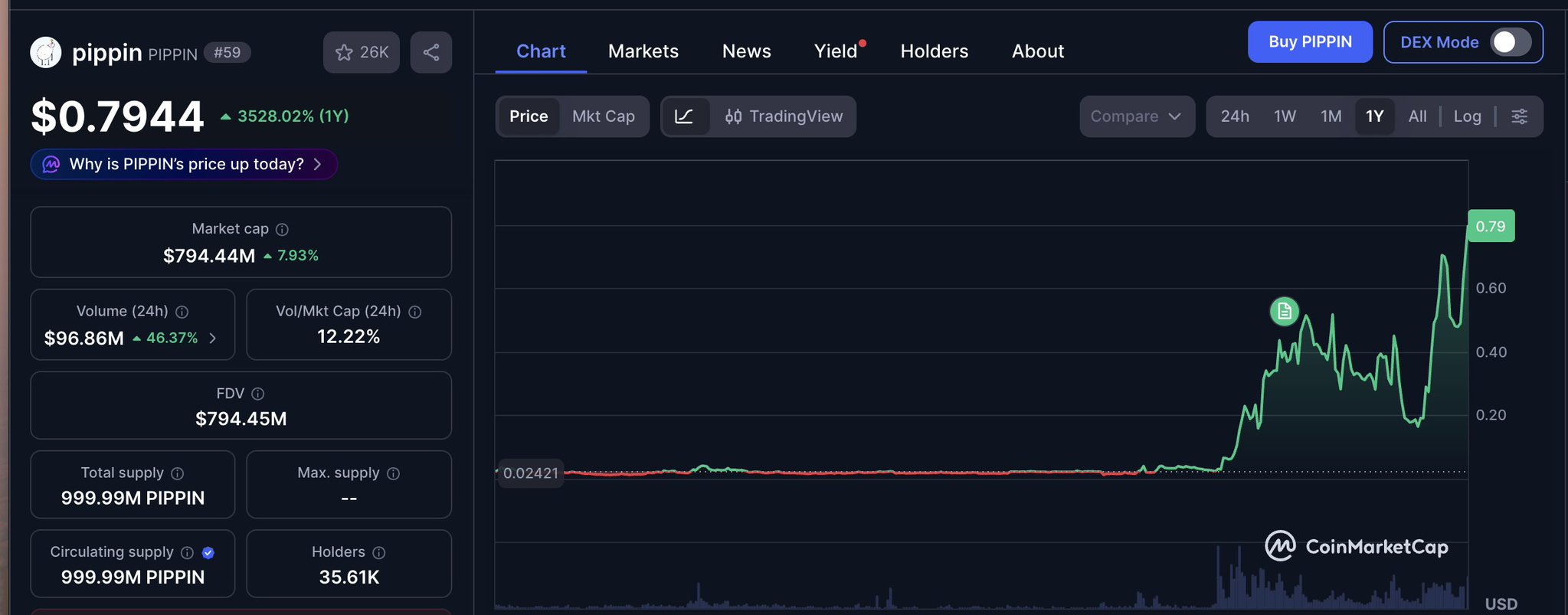
Task: Switch chart to Mkt Cap view
Action: 604,116
